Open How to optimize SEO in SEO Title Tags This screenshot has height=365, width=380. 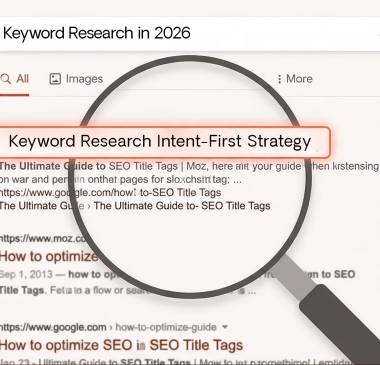coord(121,345)
